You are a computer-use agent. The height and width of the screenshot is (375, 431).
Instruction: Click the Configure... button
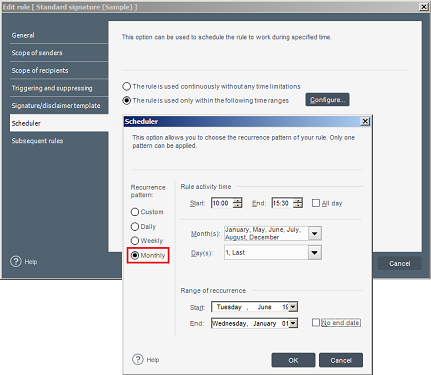tap(327, 100)
